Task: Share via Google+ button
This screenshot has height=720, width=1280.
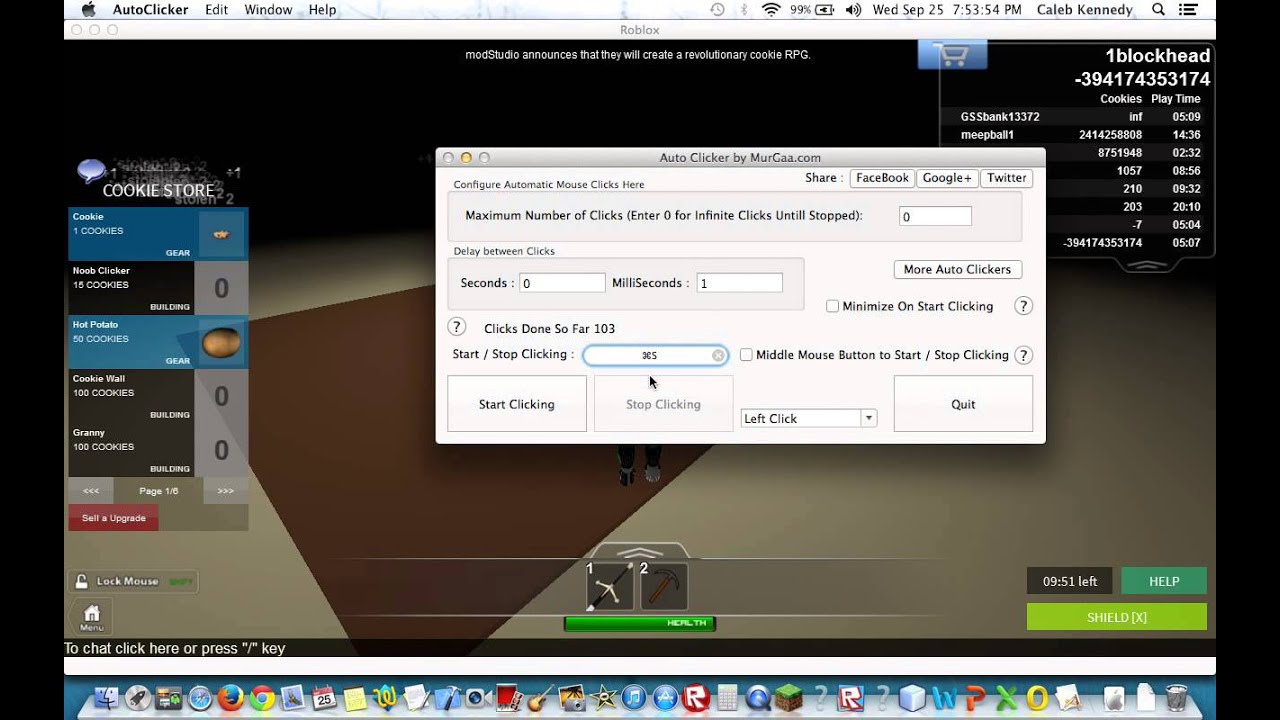Action: point(947,178)
